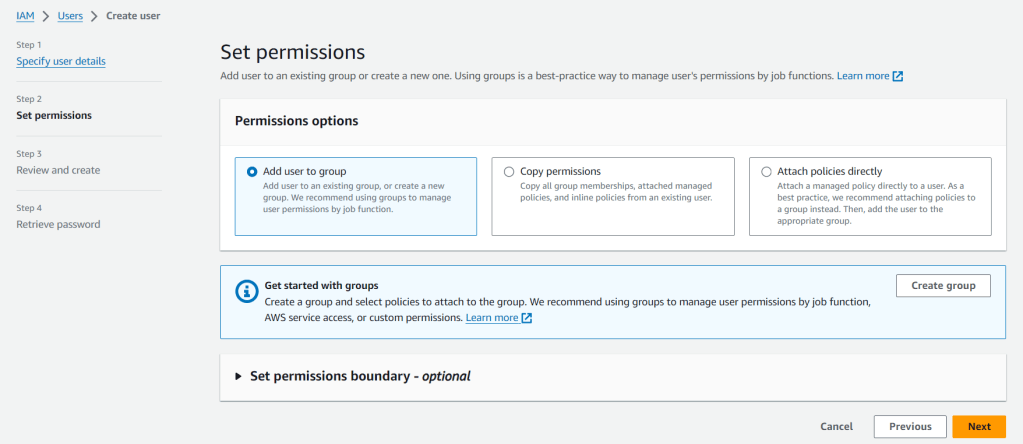This screenshot has width=1023, height=444.
Task: Open Learn more link in groups banner
Action: [x=492, y=318]
